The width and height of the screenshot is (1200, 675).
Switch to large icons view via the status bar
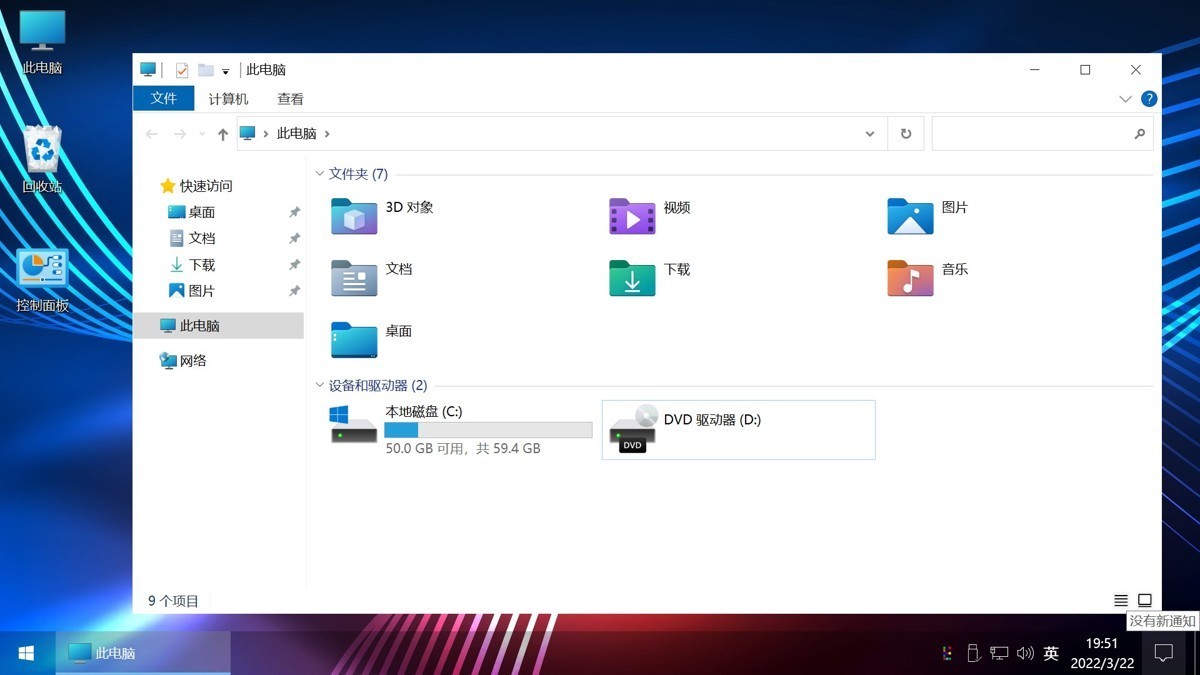pyautogui.click(x=1142, y=600)
